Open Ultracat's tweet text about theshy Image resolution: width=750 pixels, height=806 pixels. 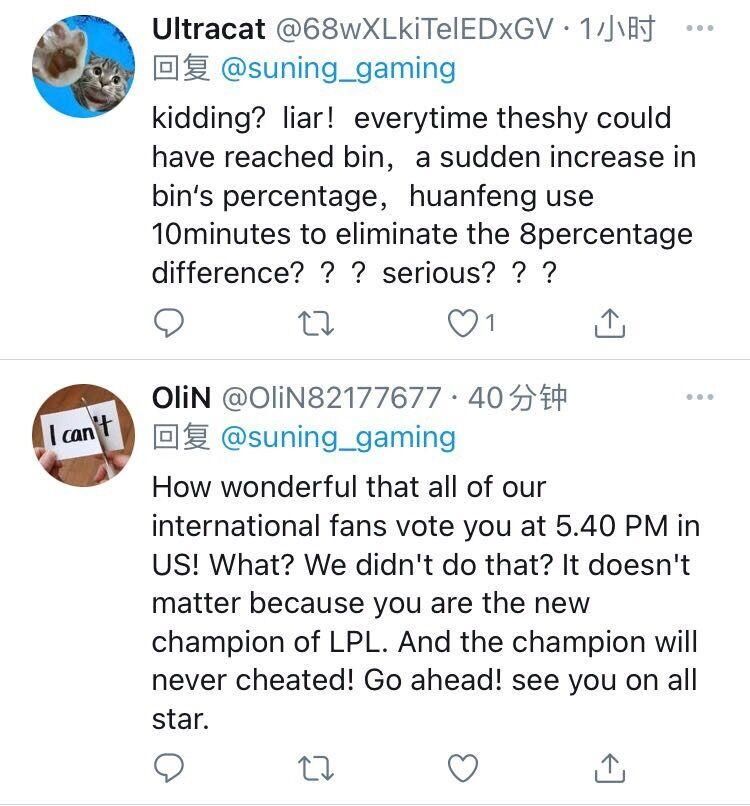(424, 195)
